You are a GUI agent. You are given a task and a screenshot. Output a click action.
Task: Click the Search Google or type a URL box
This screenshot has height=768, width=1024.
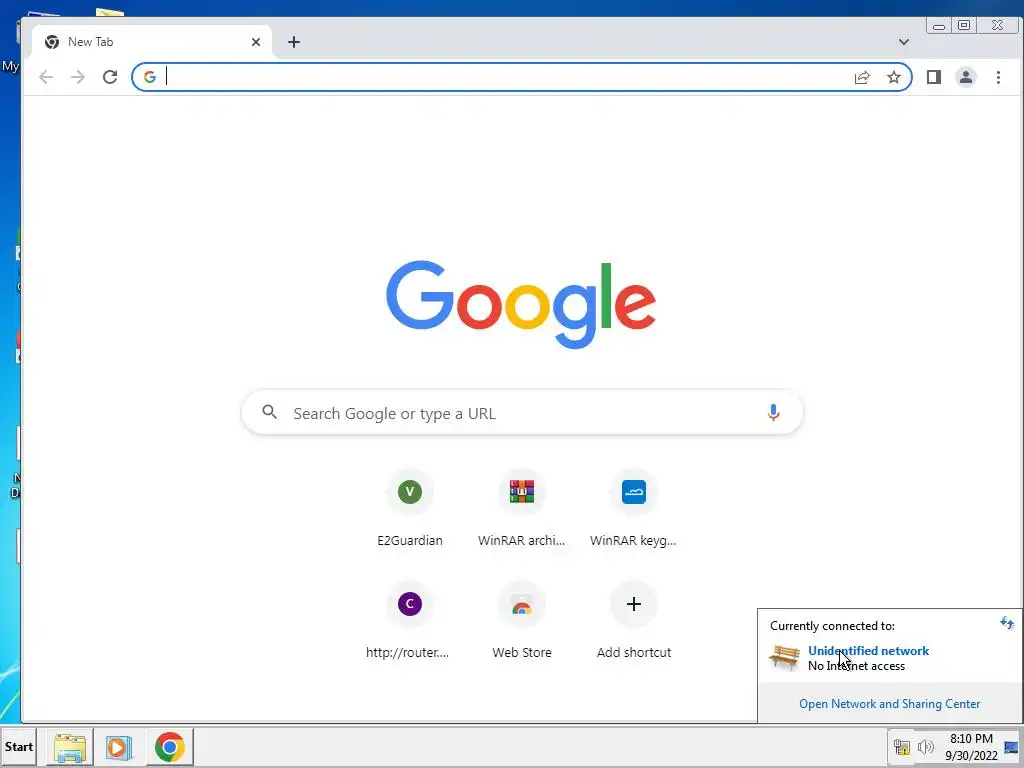[522, 413]
